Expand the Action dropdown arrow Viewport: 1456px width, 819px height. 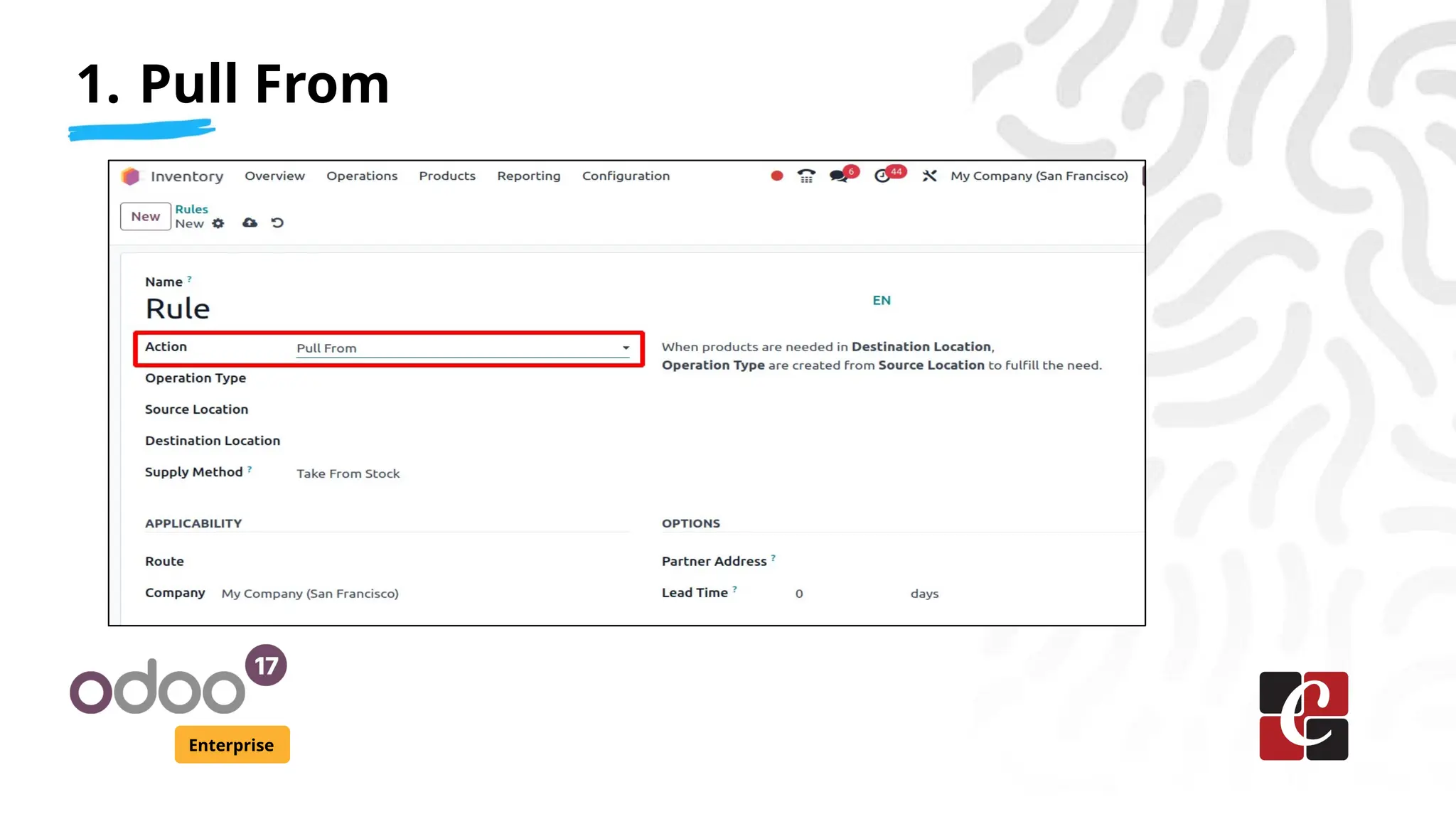[626, 348]
